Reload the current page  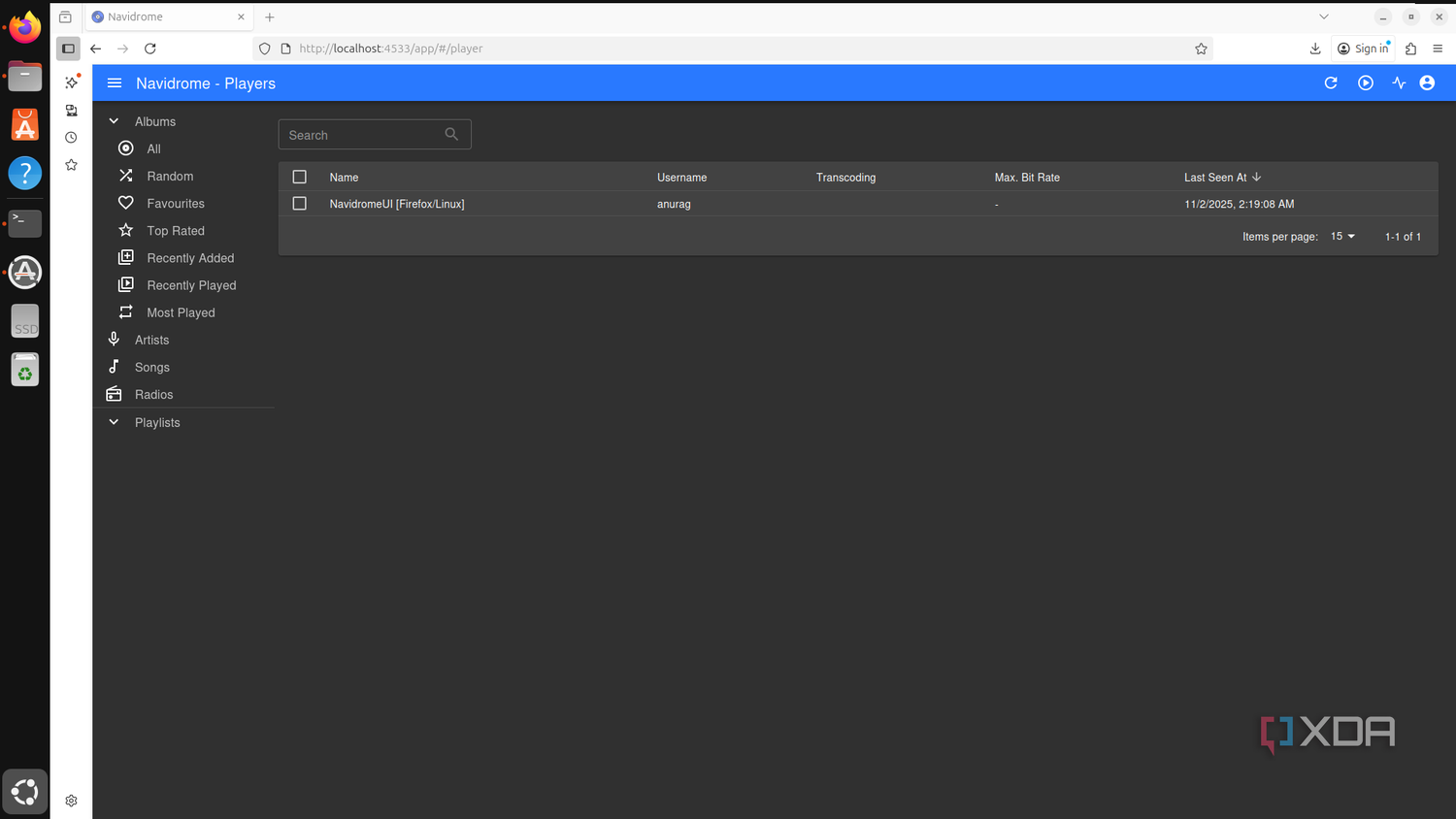(150, 49)
